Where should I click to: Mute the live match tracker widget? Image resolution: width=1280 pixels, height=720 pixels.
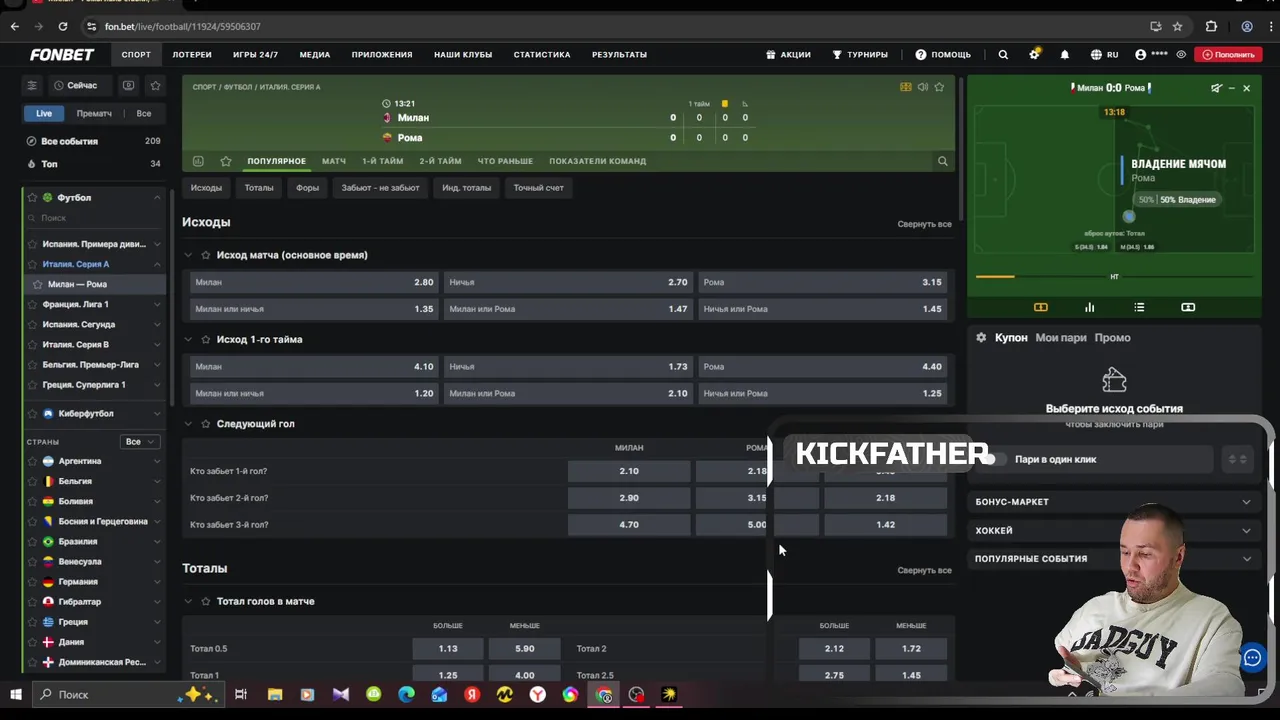click(x=1216, y=88)
